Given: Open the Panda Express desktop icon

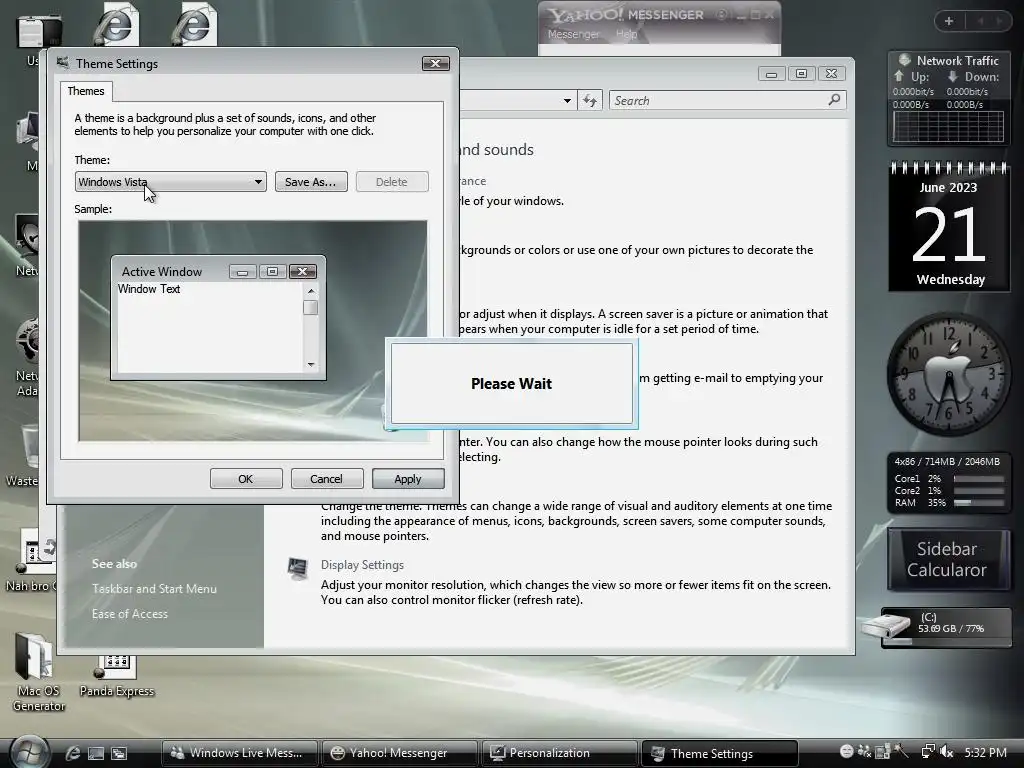Looking at the screenshot, I should (x=116, y=677).
